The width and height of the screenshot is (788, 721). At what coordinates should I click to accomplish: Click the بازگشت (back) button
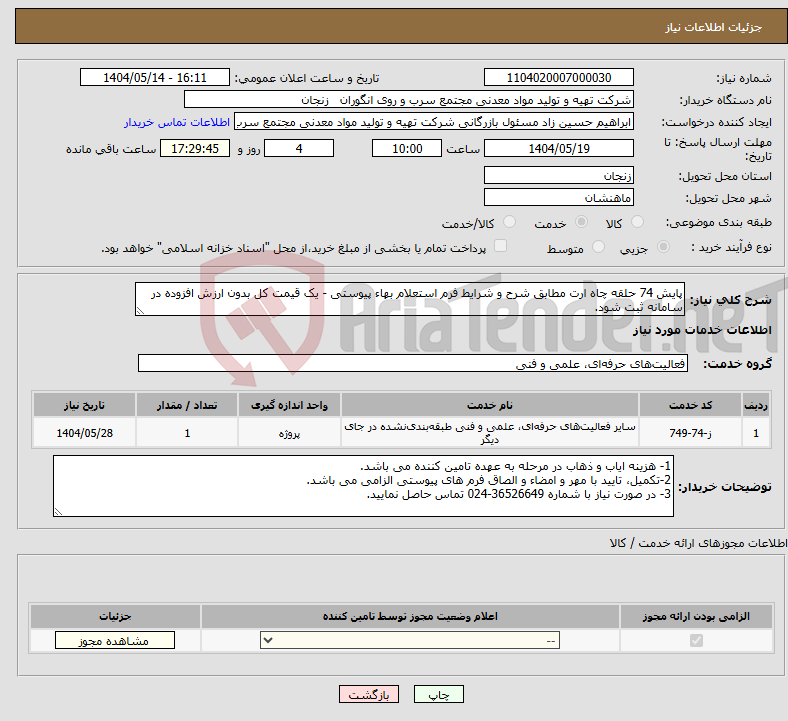coord(368,694)
